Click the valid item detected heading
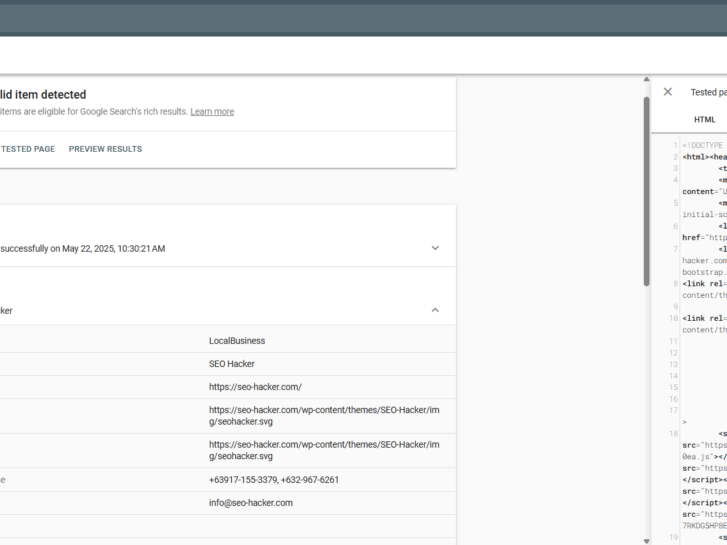727x545 pixels. [43, 95]
